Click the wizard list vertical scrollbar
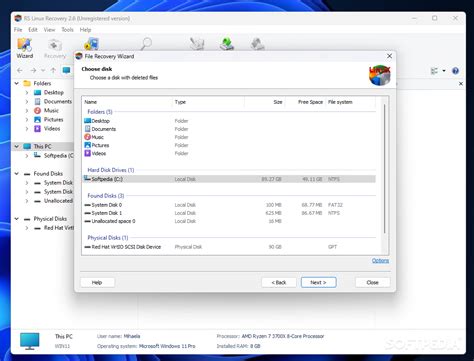The width and height of the screenshot is (474, 361). [384, 168]
